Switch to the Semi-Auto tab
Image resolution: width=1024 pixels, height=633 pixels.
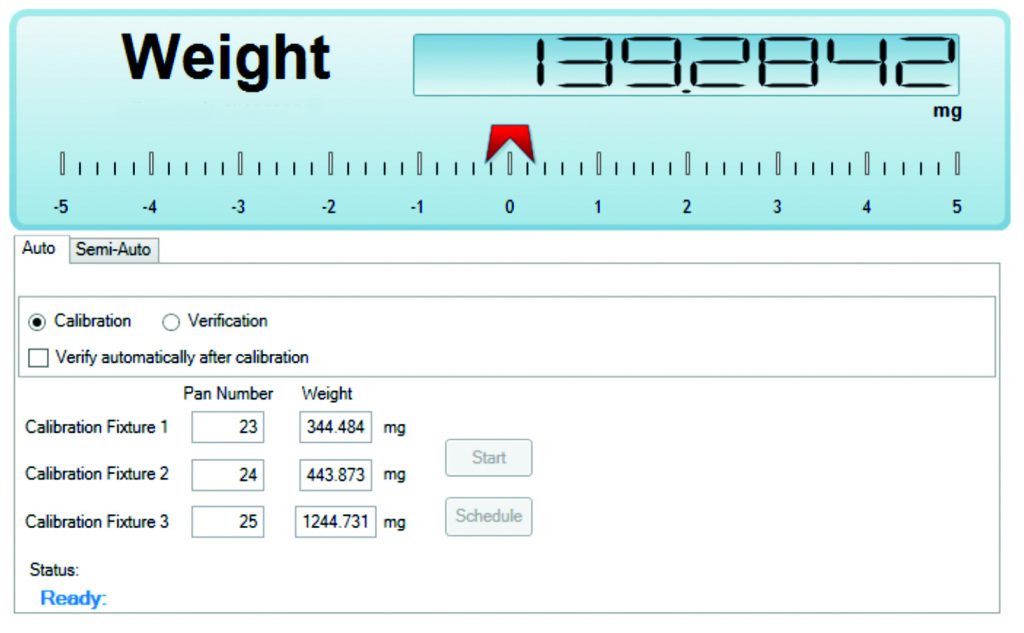pos(113,250)
